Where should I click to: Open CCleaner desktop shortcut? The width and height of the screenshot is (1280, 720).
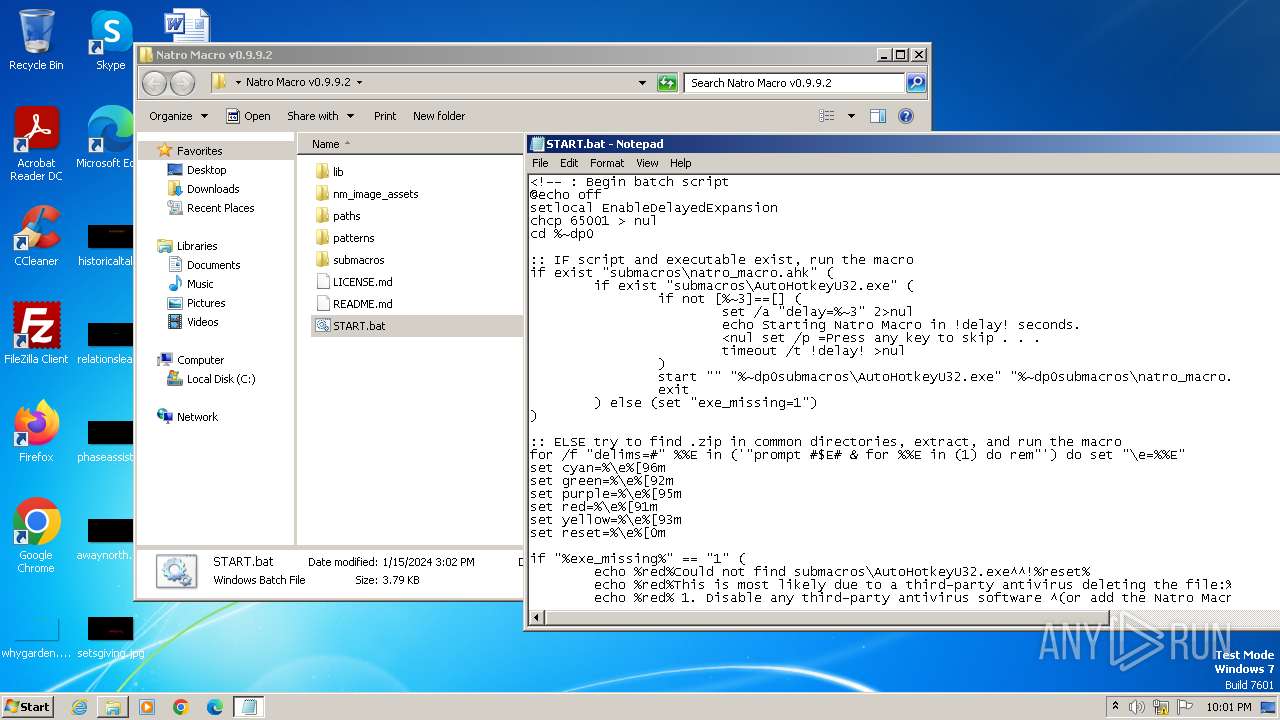point(36,236)
